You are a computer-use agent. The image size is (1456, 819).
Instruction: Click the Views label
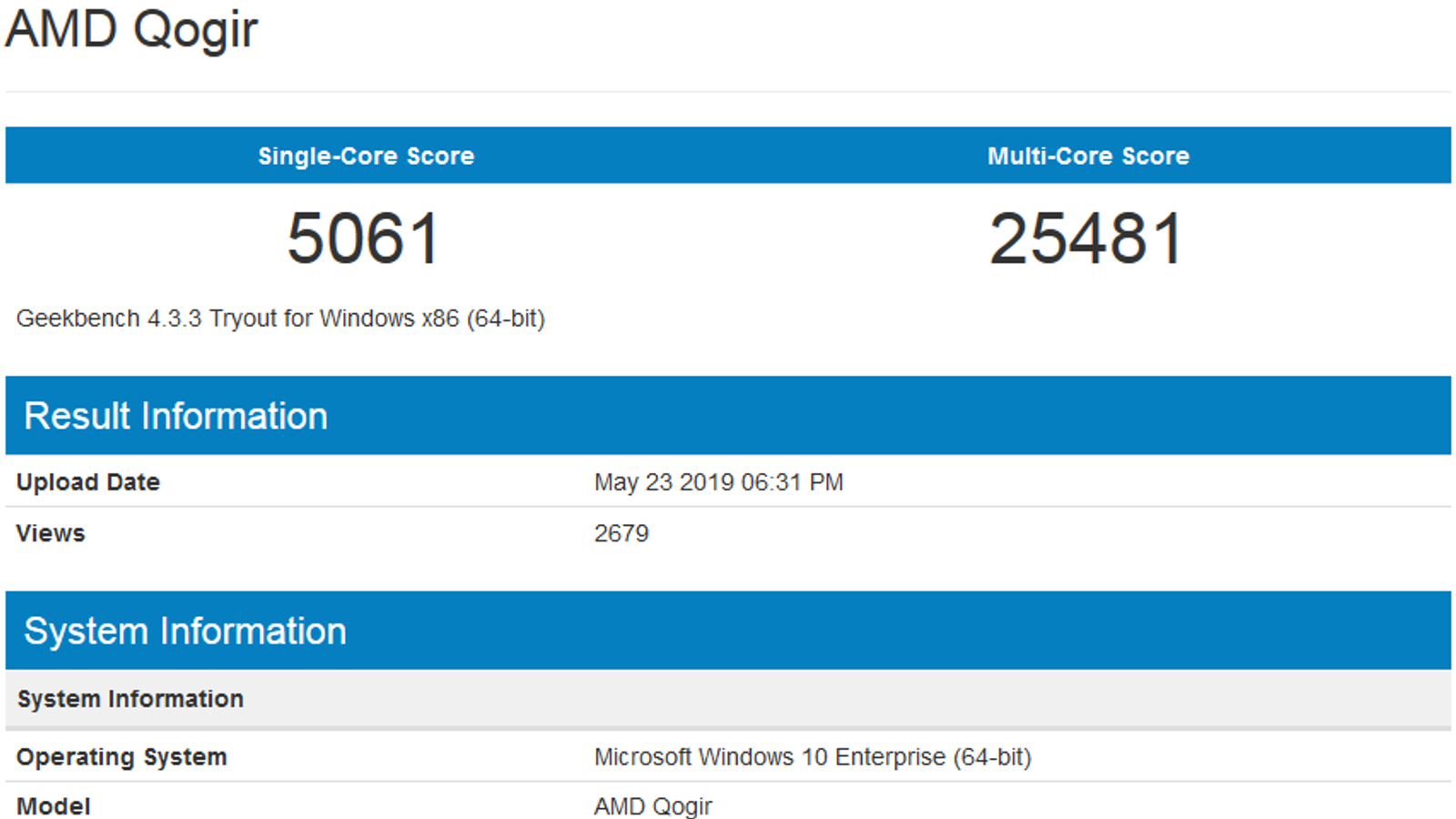(51, 532)
